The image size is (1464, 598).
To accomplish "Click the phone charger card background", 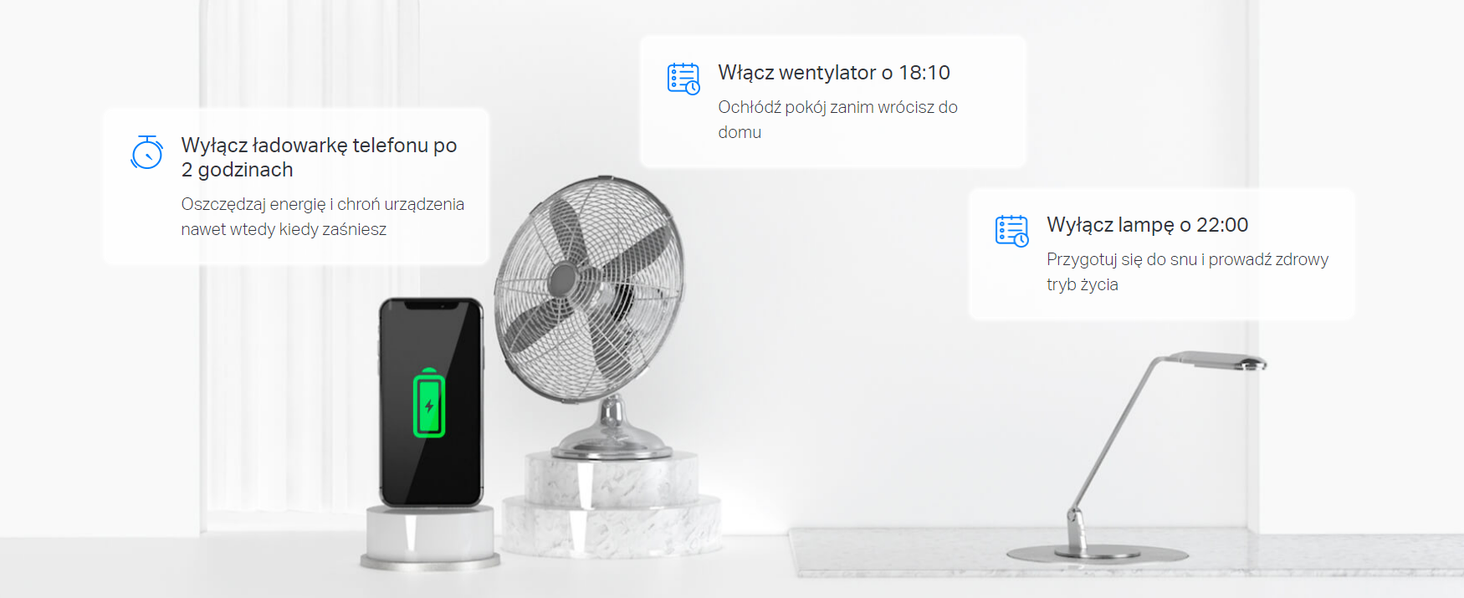I will click(x=296, y=186).
